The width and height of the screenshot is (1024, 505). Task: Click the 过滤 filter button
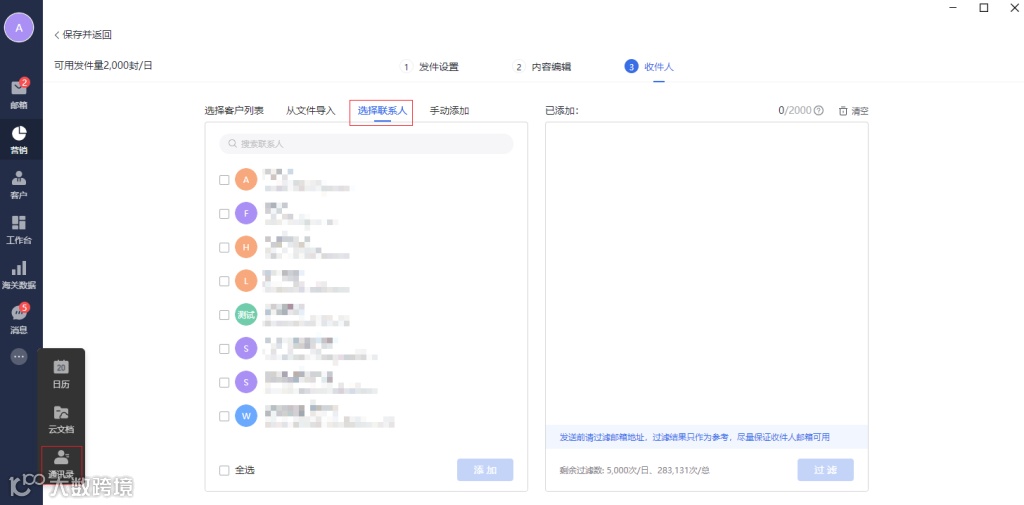[x=825, y=470]
